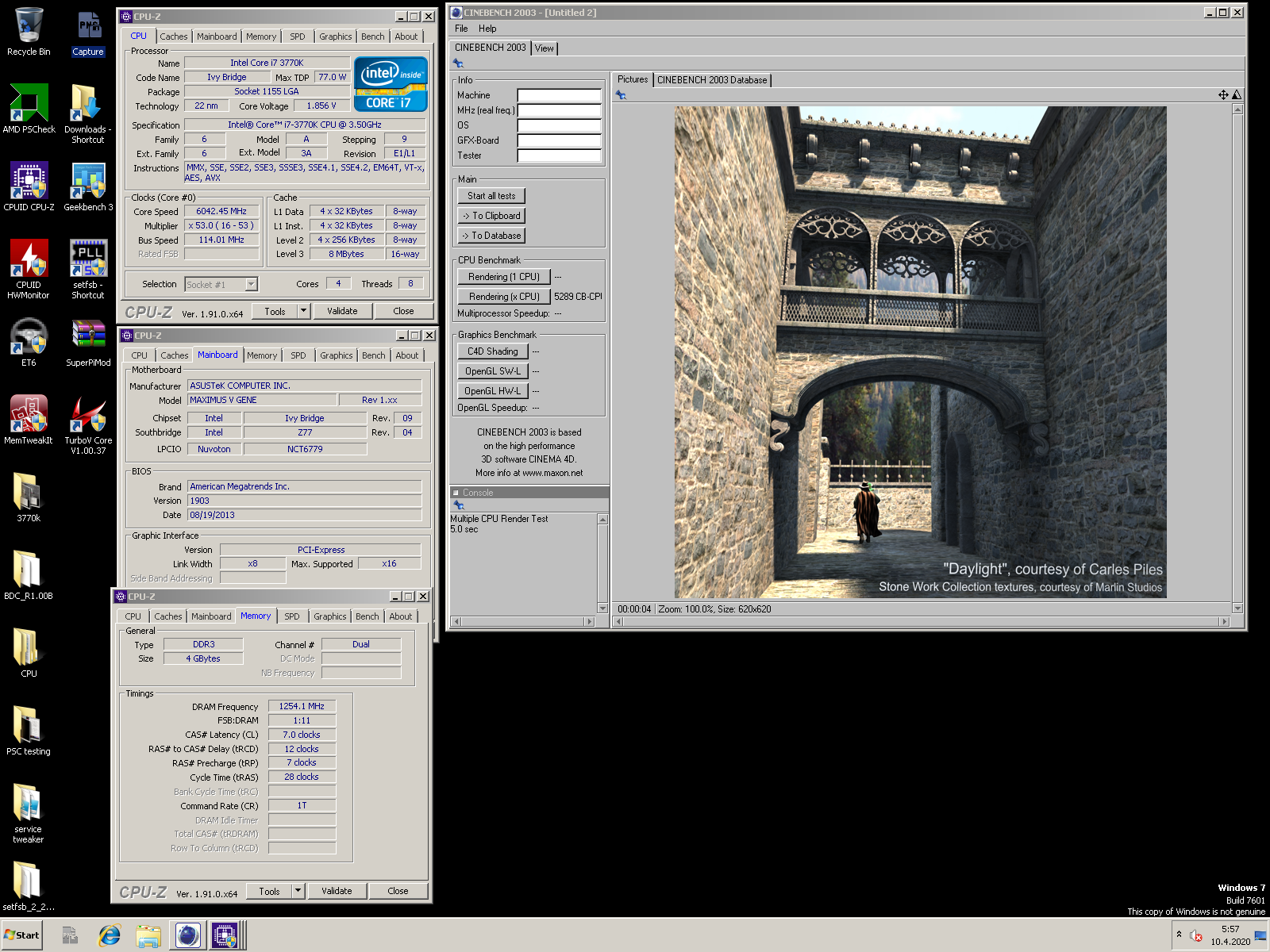Show hidden system tray icons
The width and height of the screenshot is (1270, 952).
pyautogui.click(x=1179, y=934)
